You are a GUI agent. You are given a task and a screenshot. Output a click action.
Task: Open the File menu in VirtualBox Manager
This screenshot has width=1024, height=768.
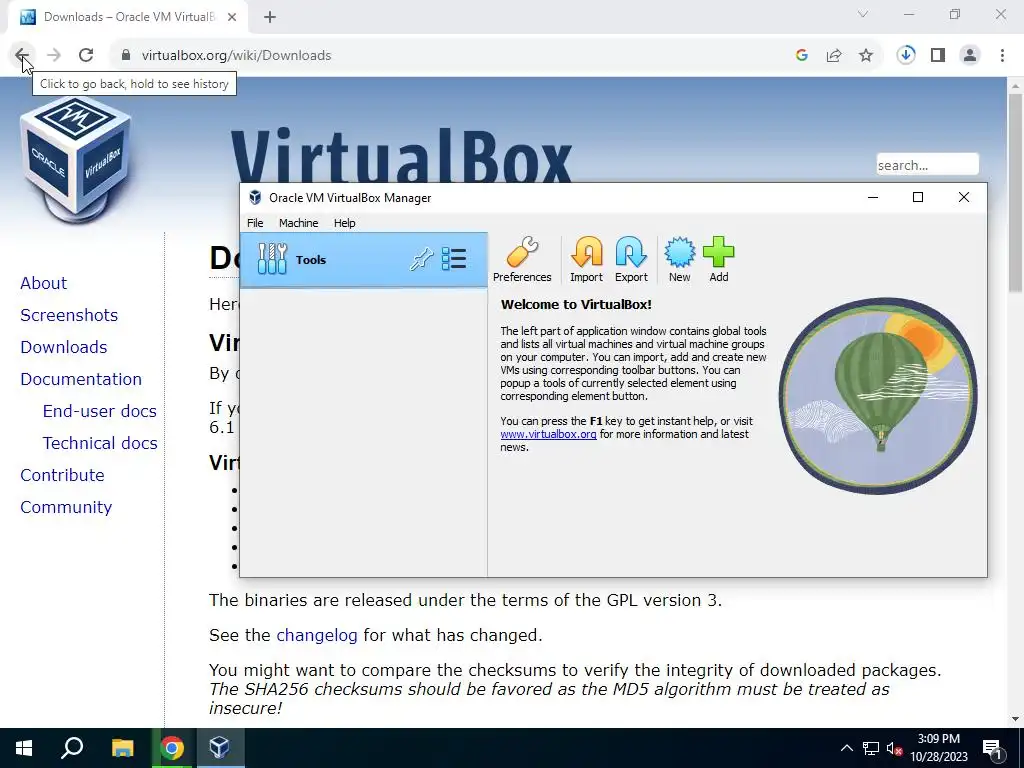click(255, 223)
